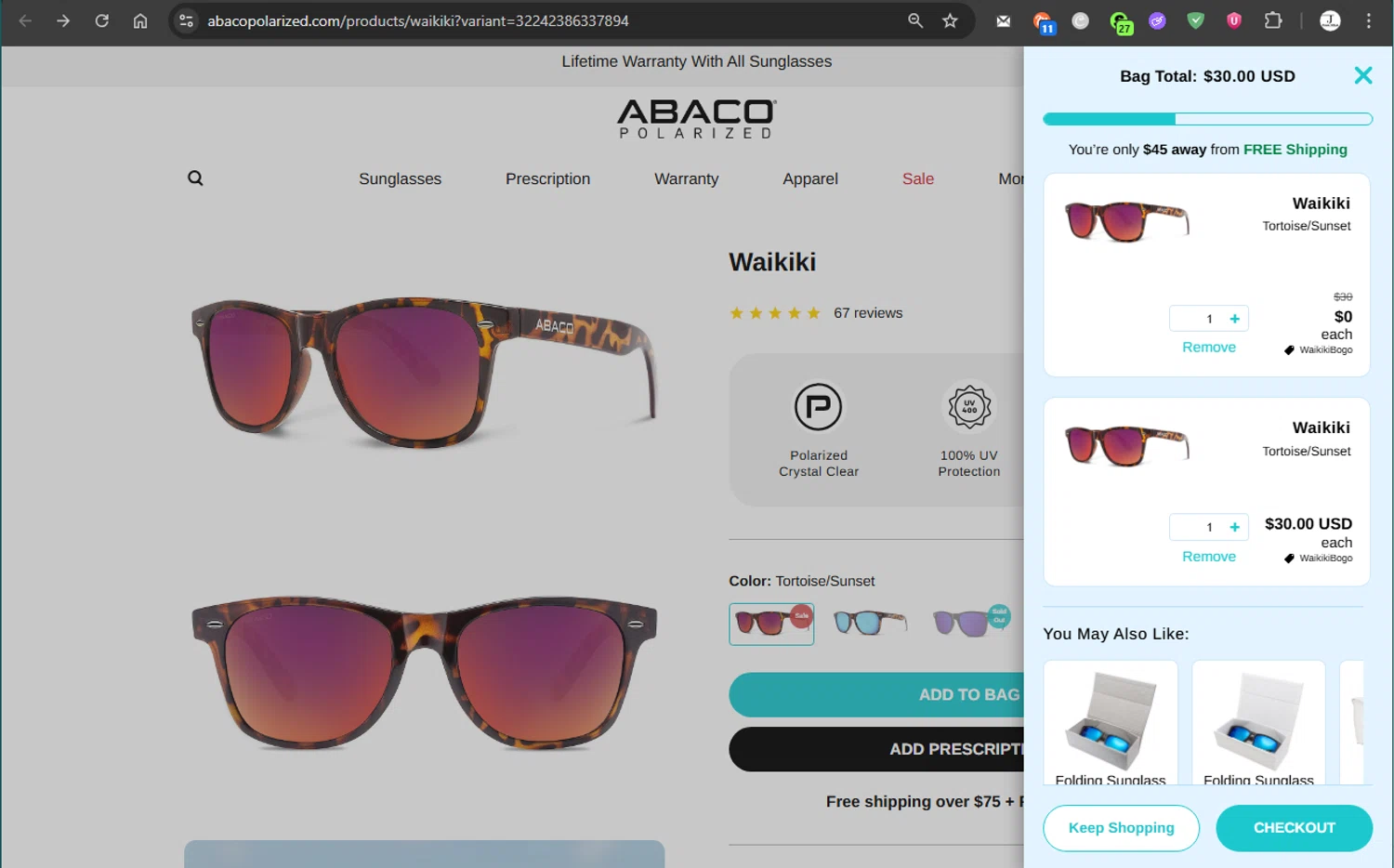Select the sold-out purple lens swatch
The height and width of the screenshot is (868, 1394).
[x=970, y=623]
